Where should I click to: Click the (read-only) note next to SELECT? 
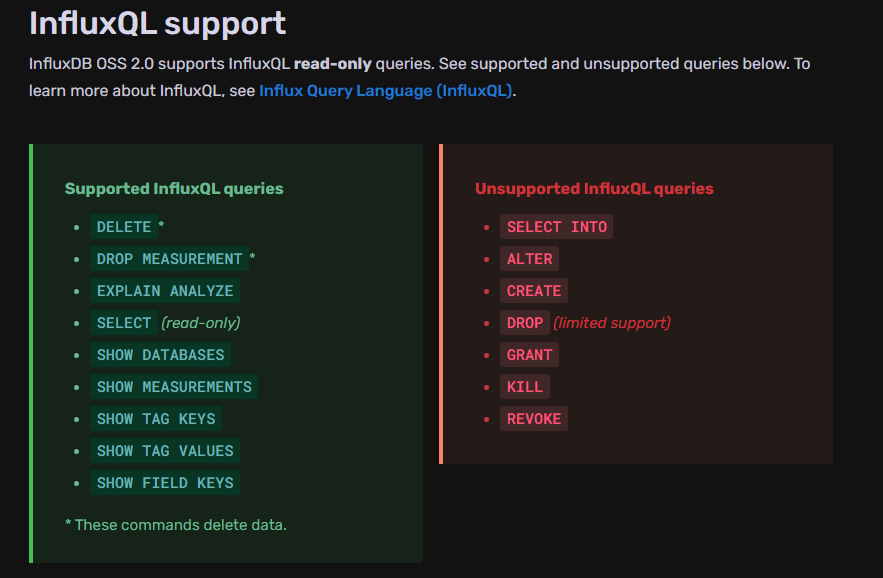(x=201, y=323)
